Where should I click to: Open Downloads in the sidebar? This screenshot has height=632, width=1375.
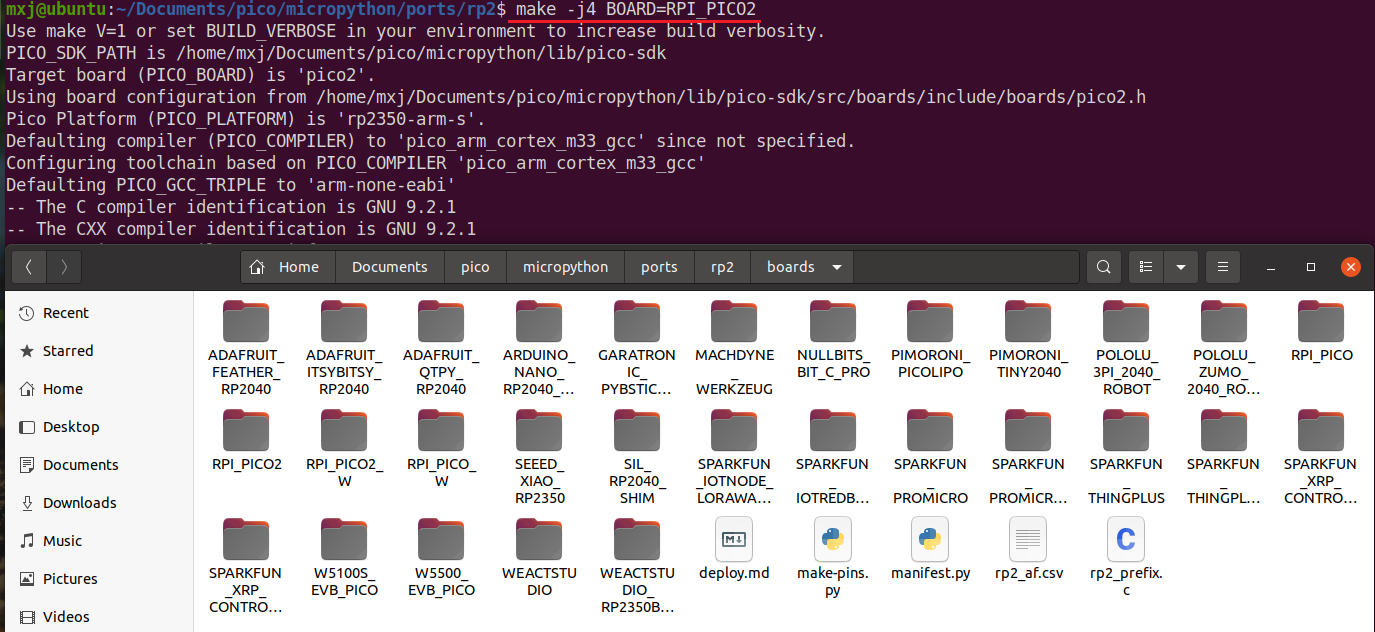97,503
